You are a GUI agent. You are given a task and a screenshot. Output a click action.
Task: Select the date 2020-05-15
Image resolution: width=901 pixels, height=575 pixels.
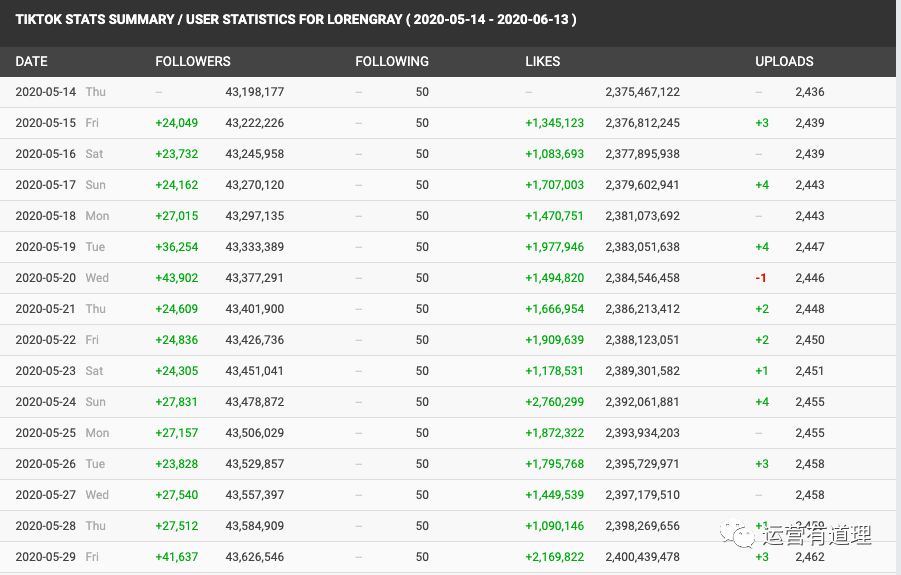(45, 123)
